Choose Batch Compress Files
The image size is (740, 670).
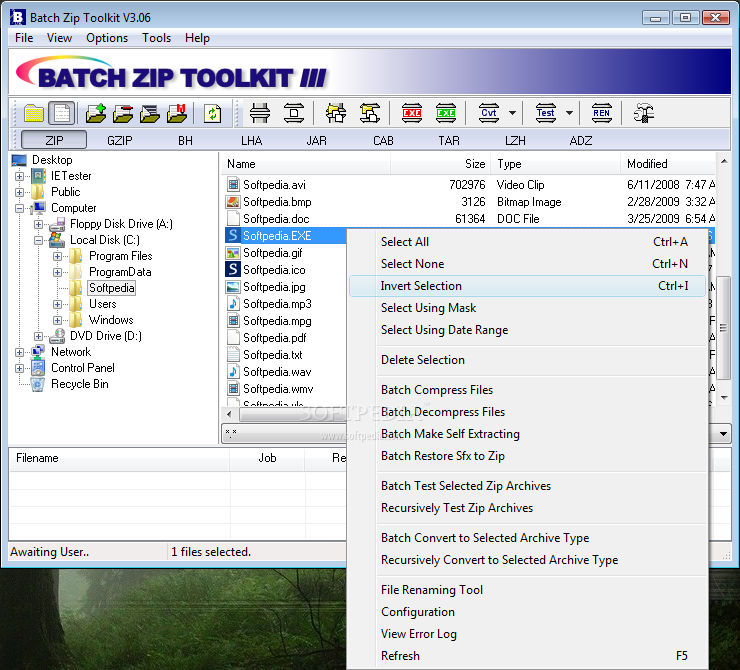click(x=527, y=390)
